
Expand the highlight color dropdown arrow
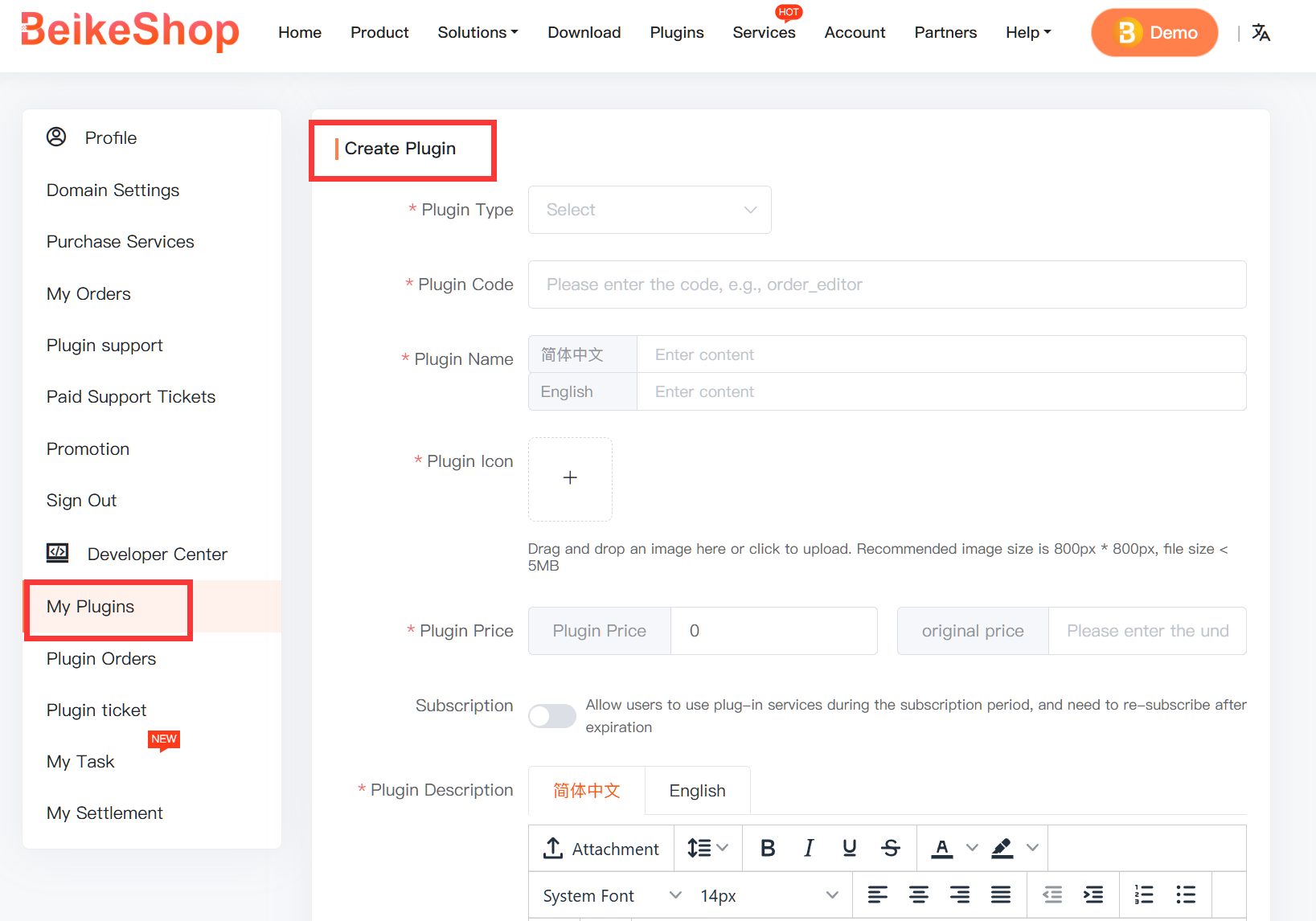[1032, 849]
